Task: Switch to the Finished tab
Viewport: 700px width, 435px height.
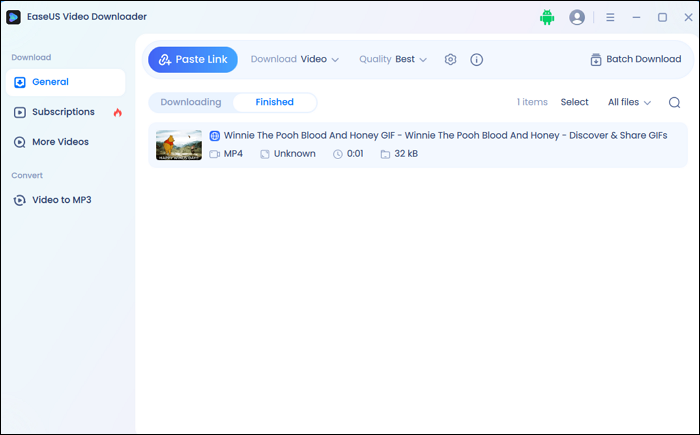Action: pos(275,102)
